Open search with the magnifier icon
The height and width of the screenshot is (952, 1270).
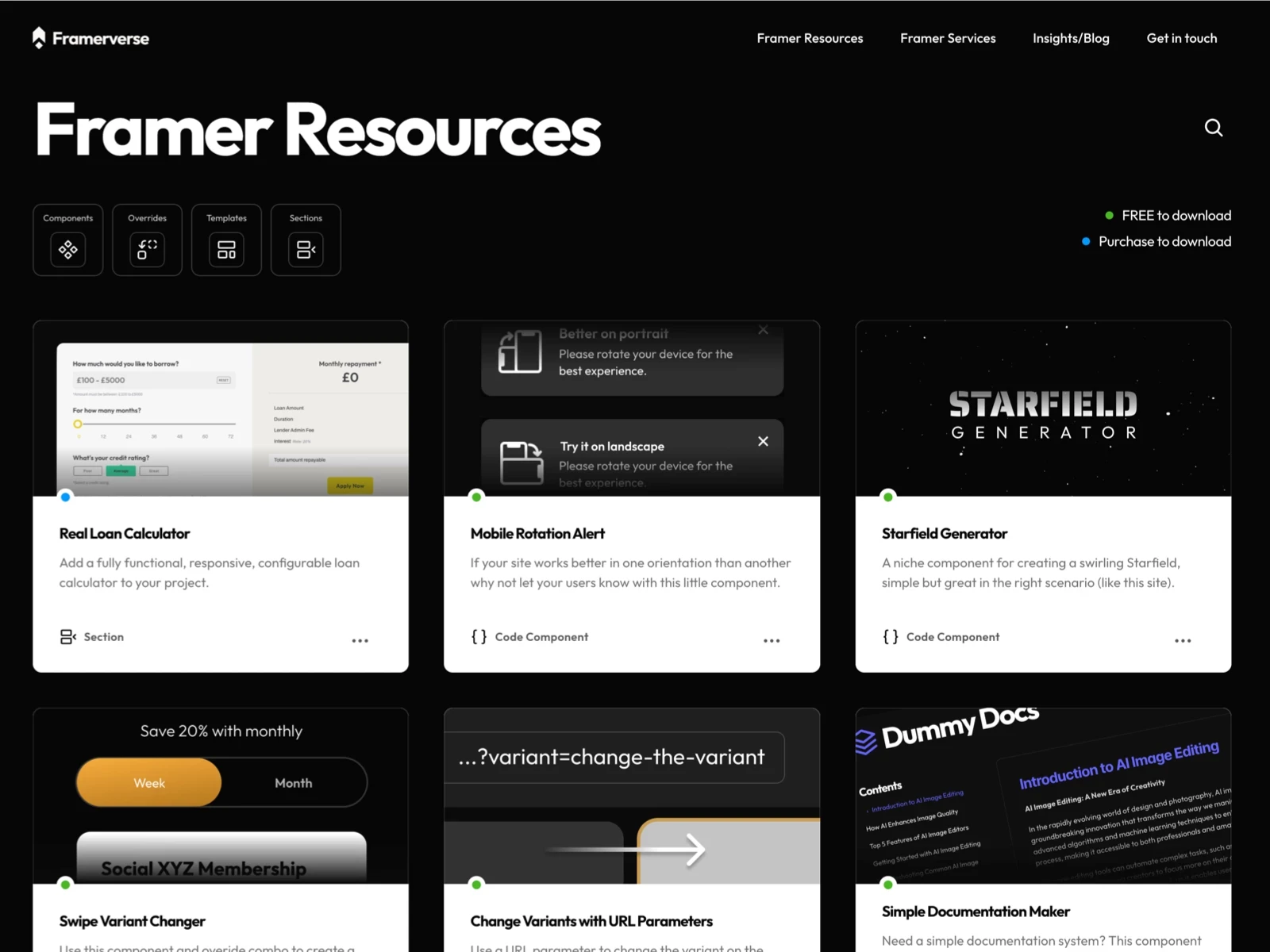click(x=1214, y=128)
